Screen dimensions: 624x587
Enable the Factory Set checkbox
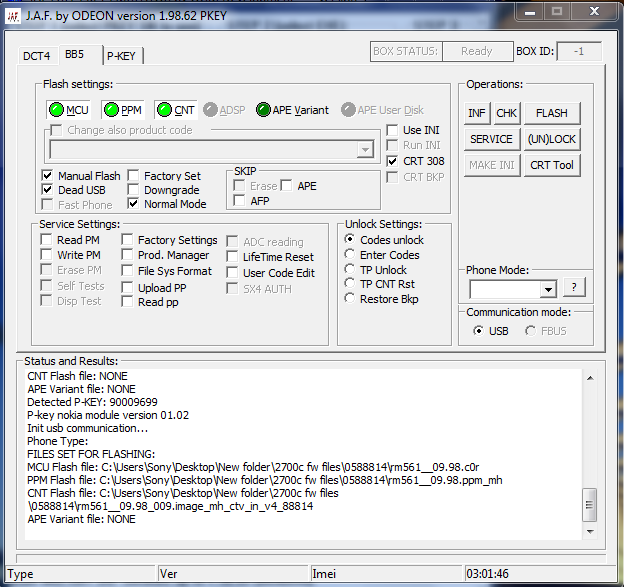click(x=133, y=176)
